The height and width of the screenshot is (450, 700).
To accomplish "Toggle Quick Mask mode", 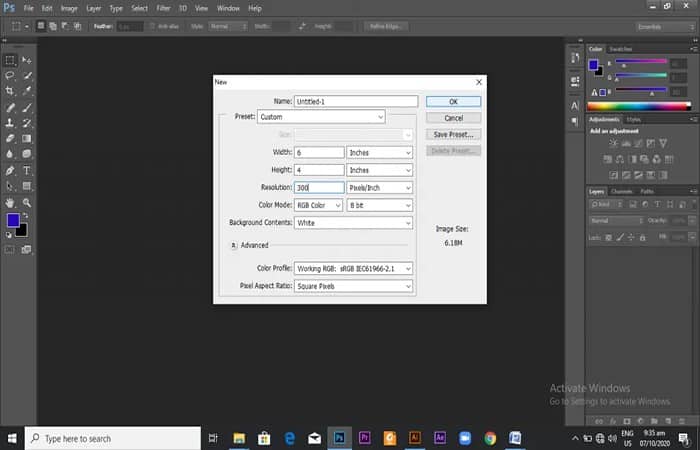I will (9, 250).
